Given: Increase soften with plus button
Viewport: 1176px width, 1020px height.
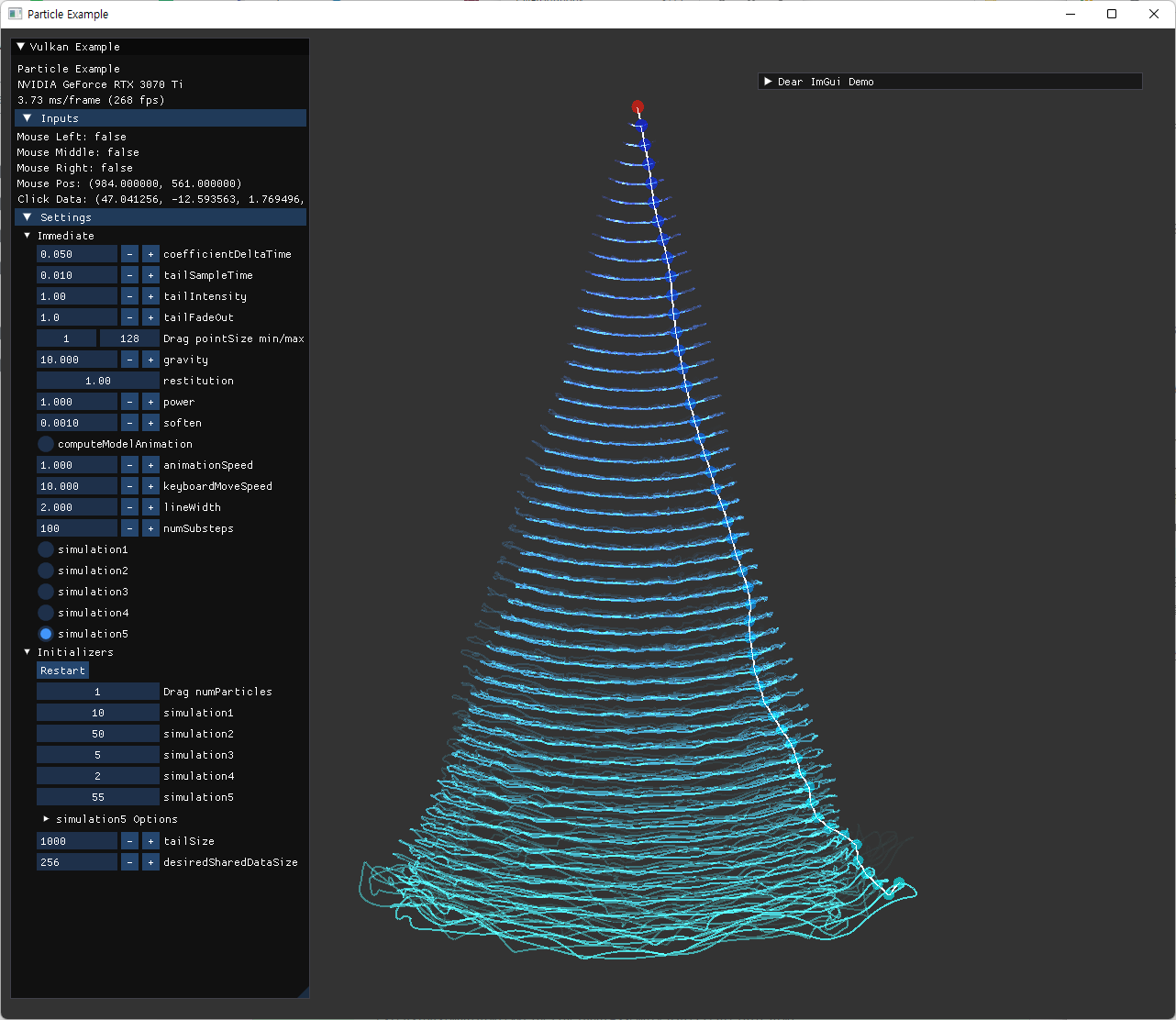Looking at the screenshot, I should click(x=150, y=423).
